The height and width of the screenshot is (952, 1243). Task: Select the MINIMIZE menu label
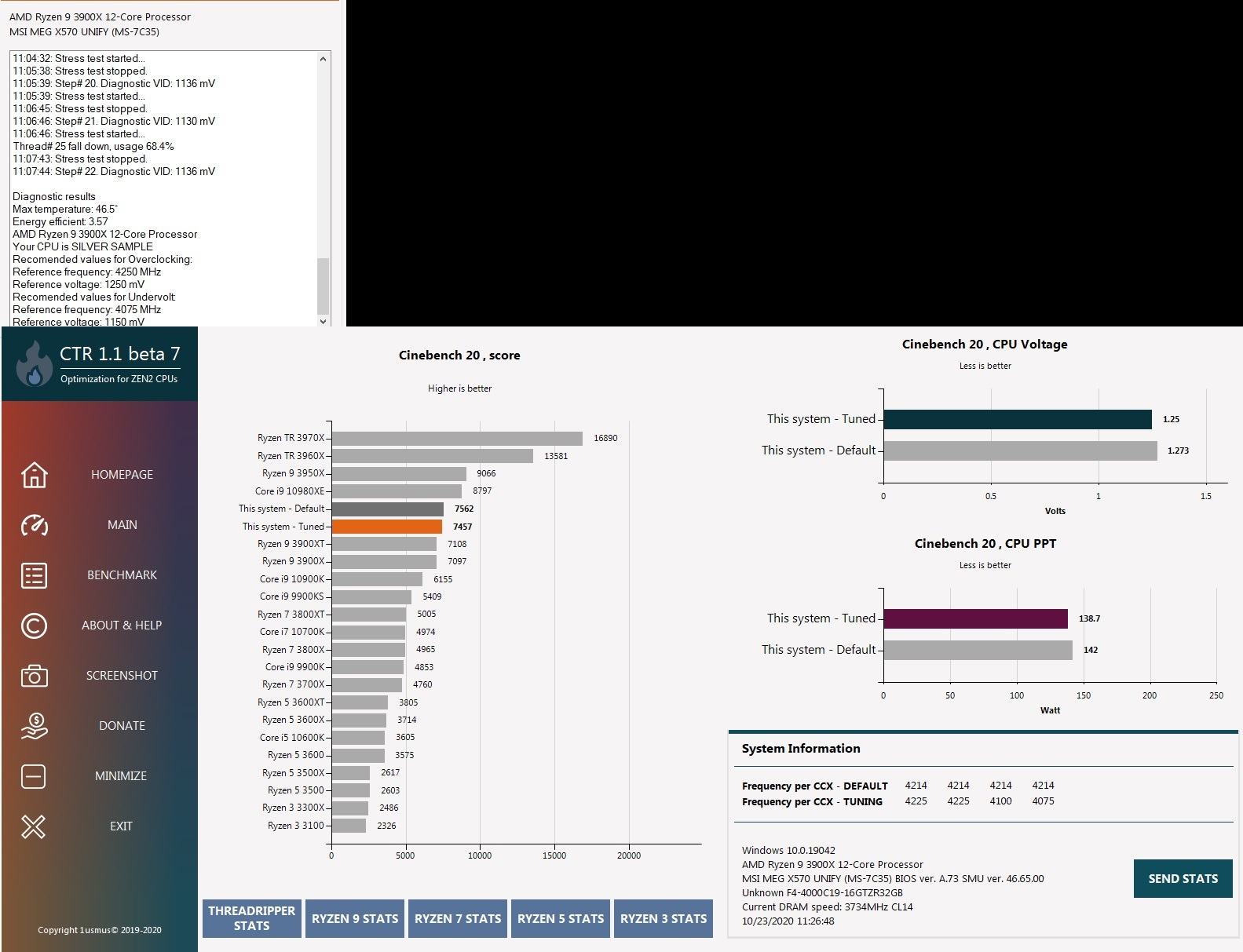point(121,776)
